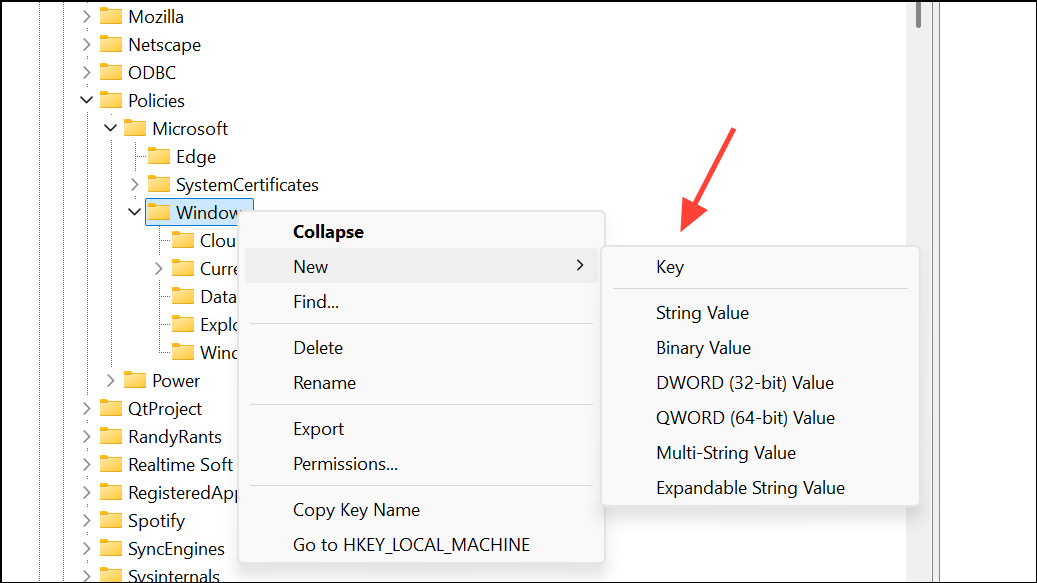Viewport: 1037px width, 583px height.
Task: Expand the SystemCertificates key
Action: (135, 184)
